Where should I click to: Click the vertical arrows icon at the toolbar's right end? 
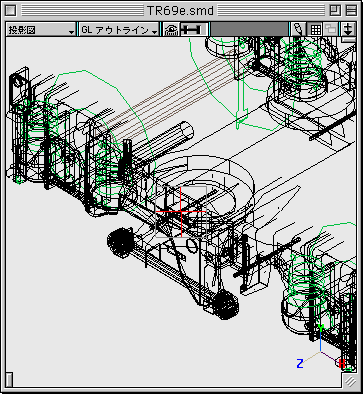[x=348, y=30]
